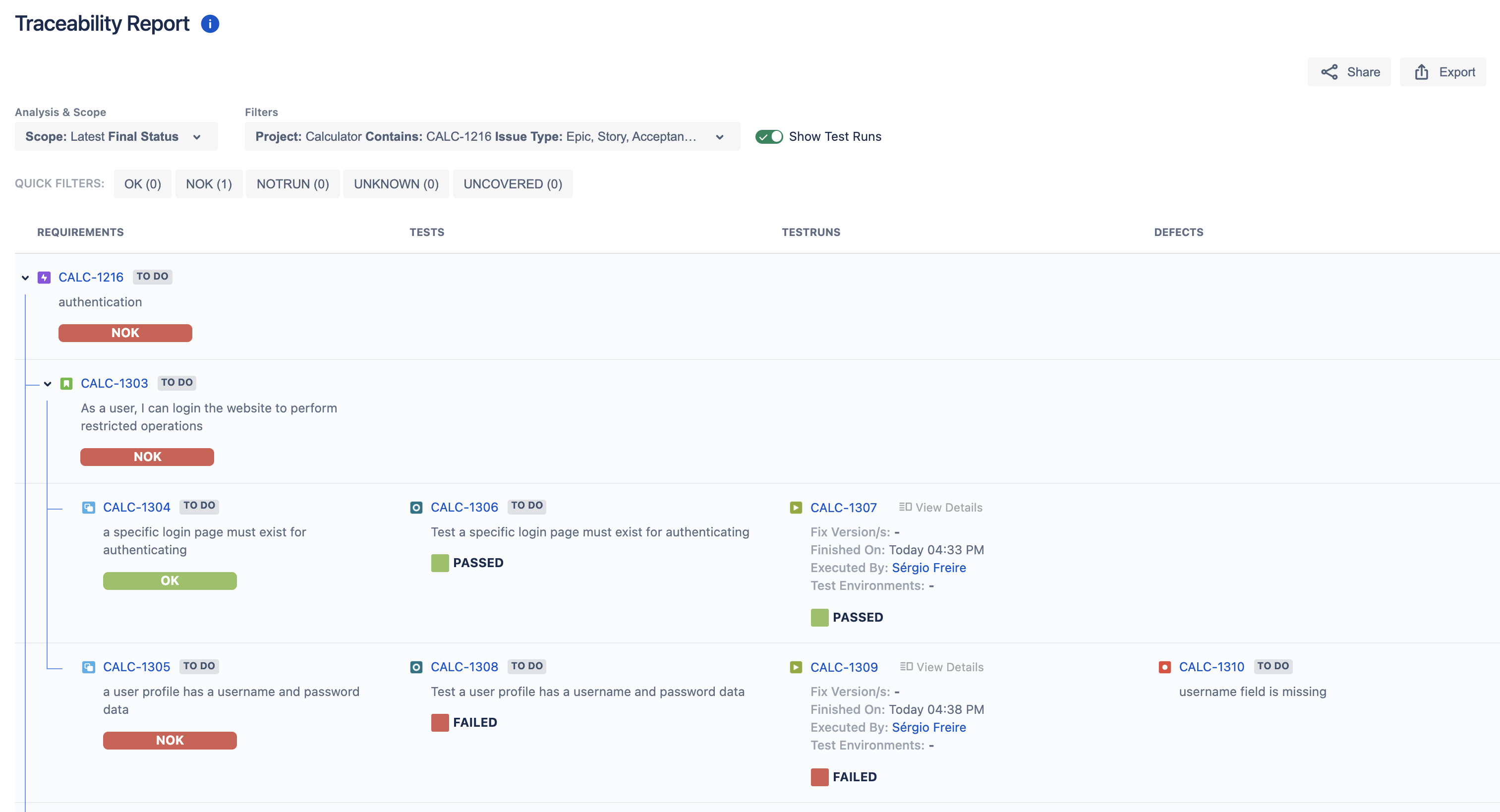The image size is (1500, 812).
Task: Click the 'authentication' epic summary text
Action: pos(100,302)
